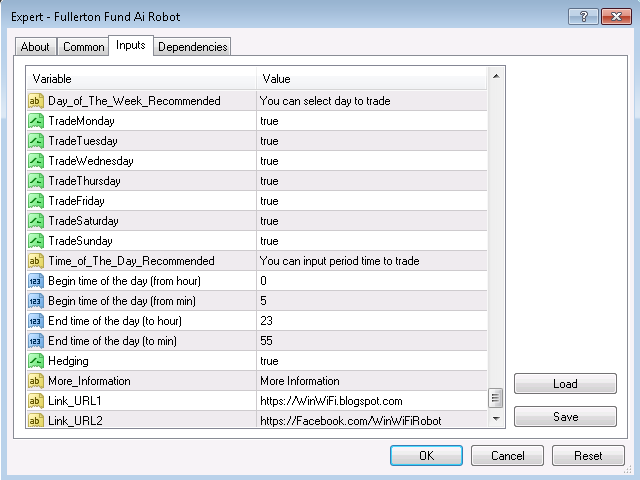Select the TradeSunday variable name
The image size is (640, 480).
point(80,241)
